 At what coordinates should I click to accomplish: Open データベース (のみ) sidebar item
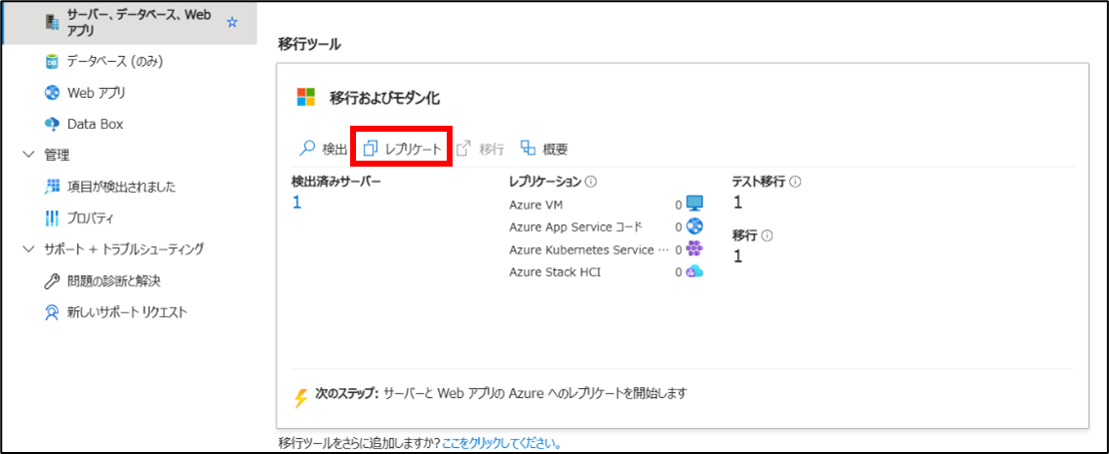[x=115, y=62]
